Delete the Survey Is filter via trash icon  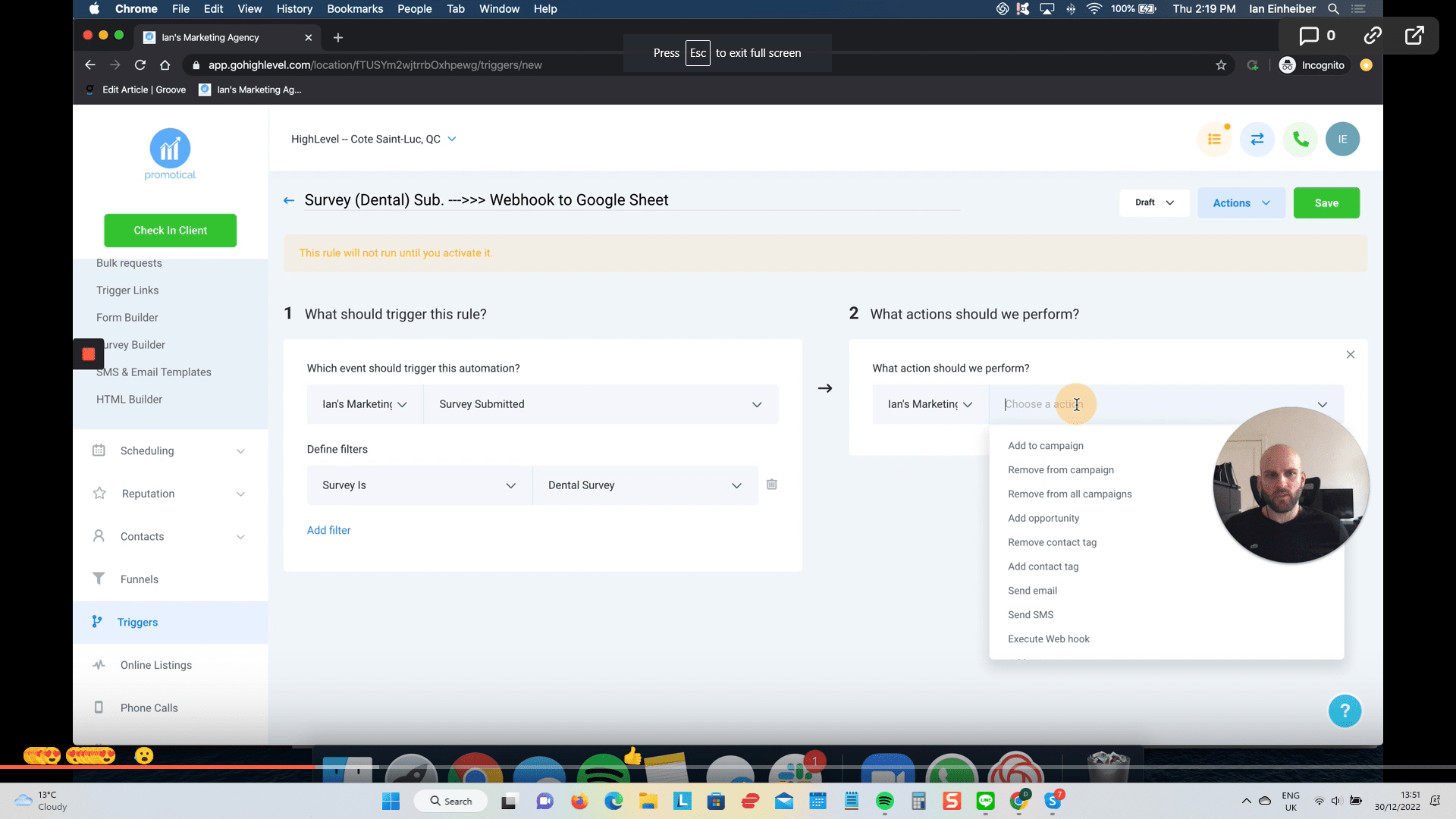pyautogui.click(x=771, y=485)
